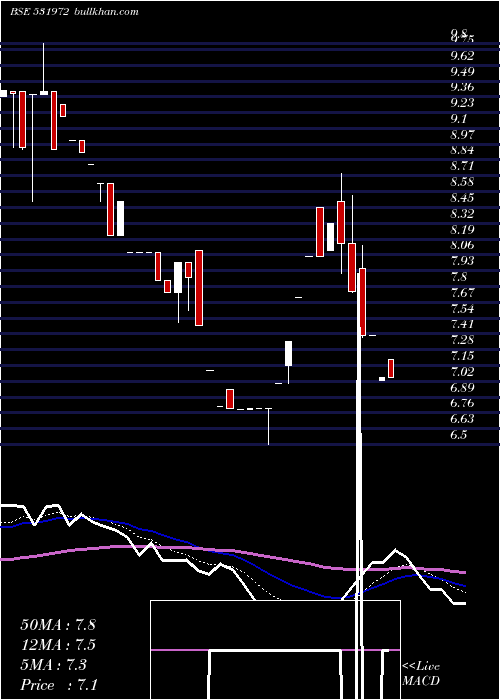Click the '5MA : 7.3' legend text
Viewport: 500px width, 700px height.
[x=54, y=665]
